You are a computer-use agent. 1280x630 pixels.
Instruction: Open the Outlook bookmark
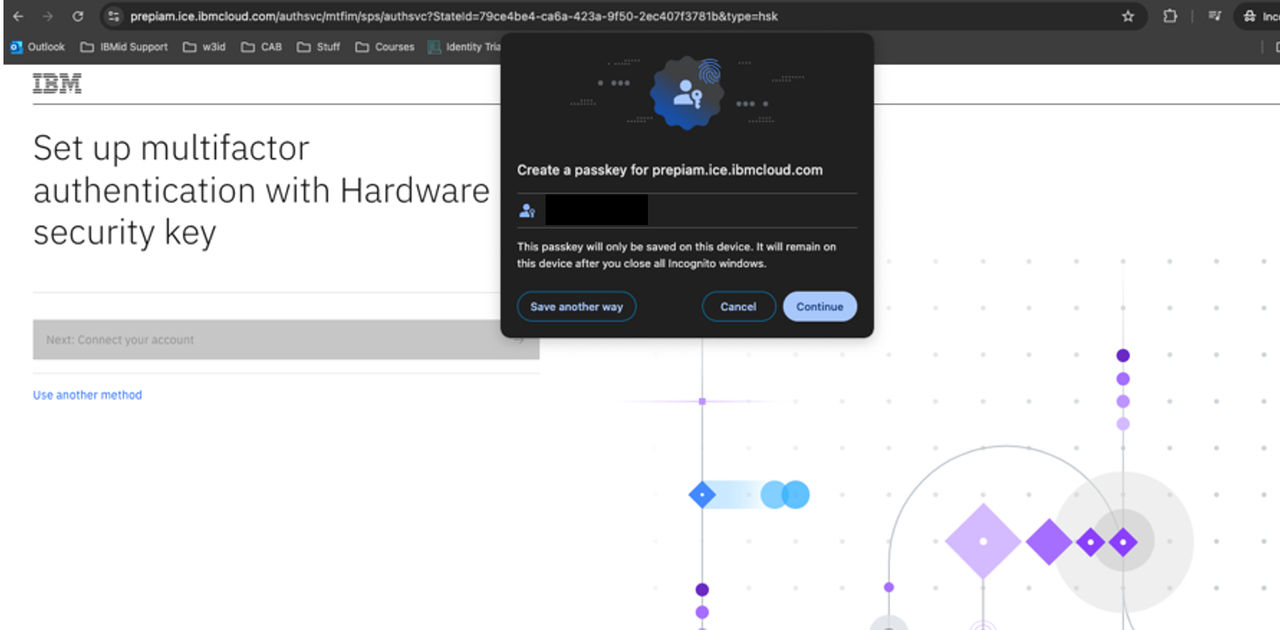click(x=37, y=47)
